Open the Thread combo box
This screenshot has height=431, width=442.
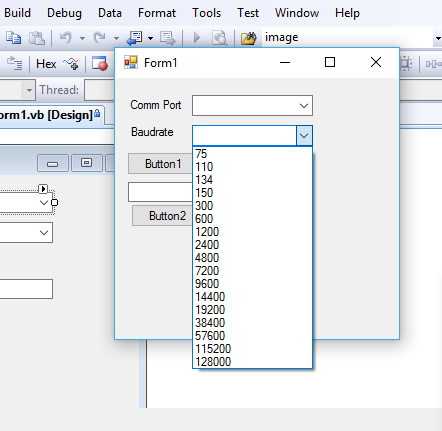click(99, 90)
